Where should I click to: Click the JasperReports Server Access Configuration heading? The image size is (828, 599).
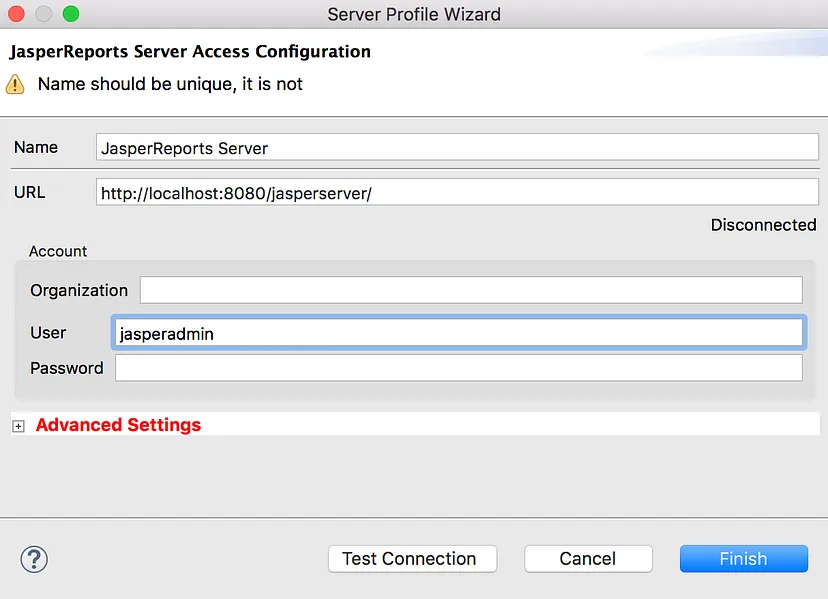pyautogui.click(x=190, y=52)
